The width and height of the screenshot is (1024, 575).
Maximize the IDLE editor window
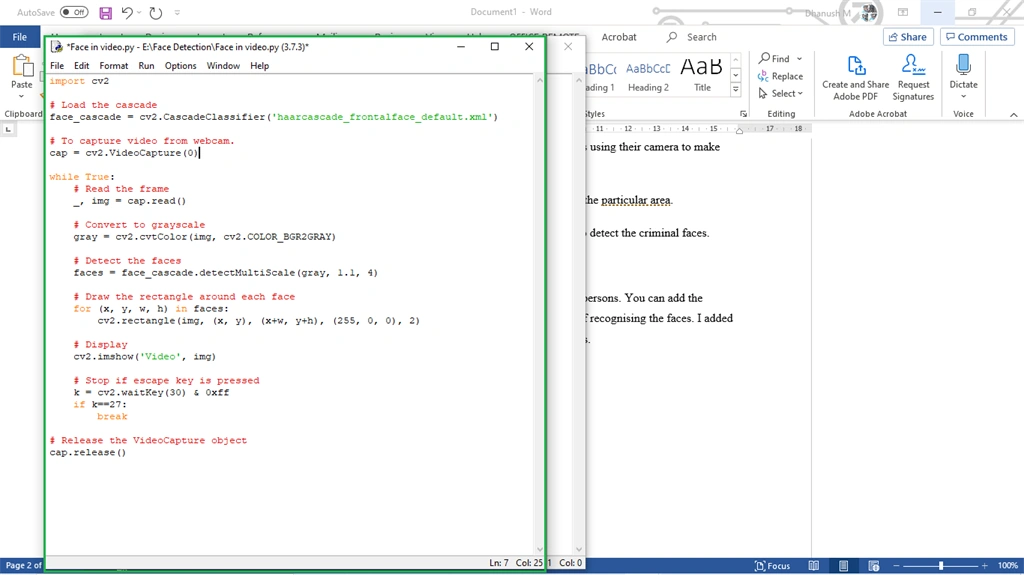494,46
